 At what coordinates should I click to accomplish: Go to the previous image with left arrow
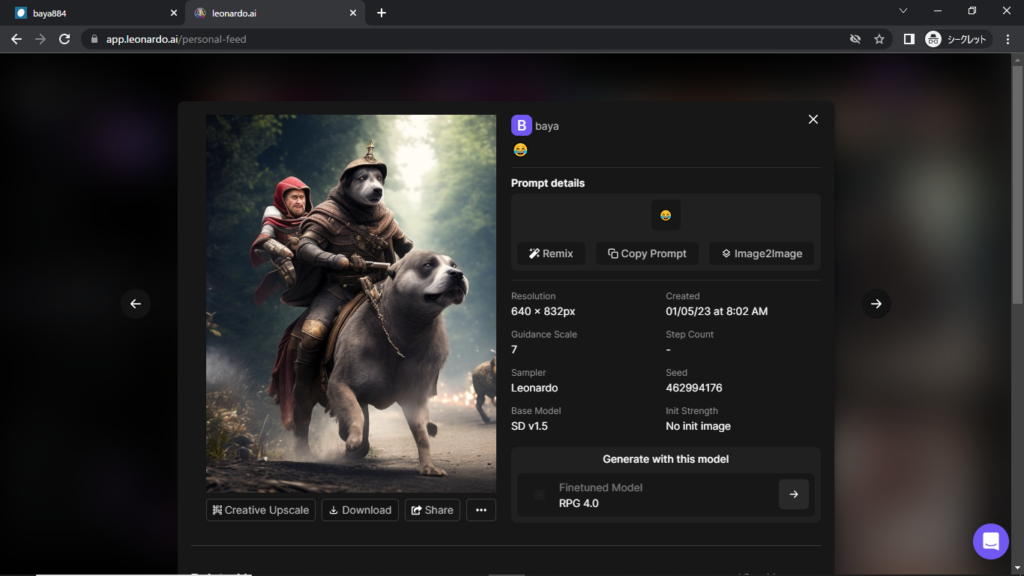136,304
